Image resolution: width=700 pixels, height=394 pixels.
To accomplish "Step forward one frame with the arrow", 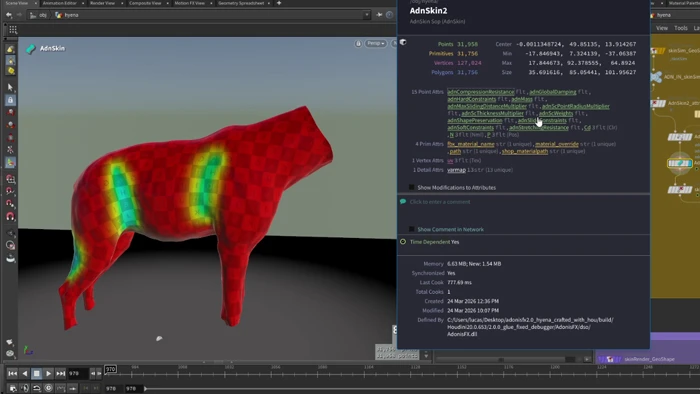I will pos(99,373).
